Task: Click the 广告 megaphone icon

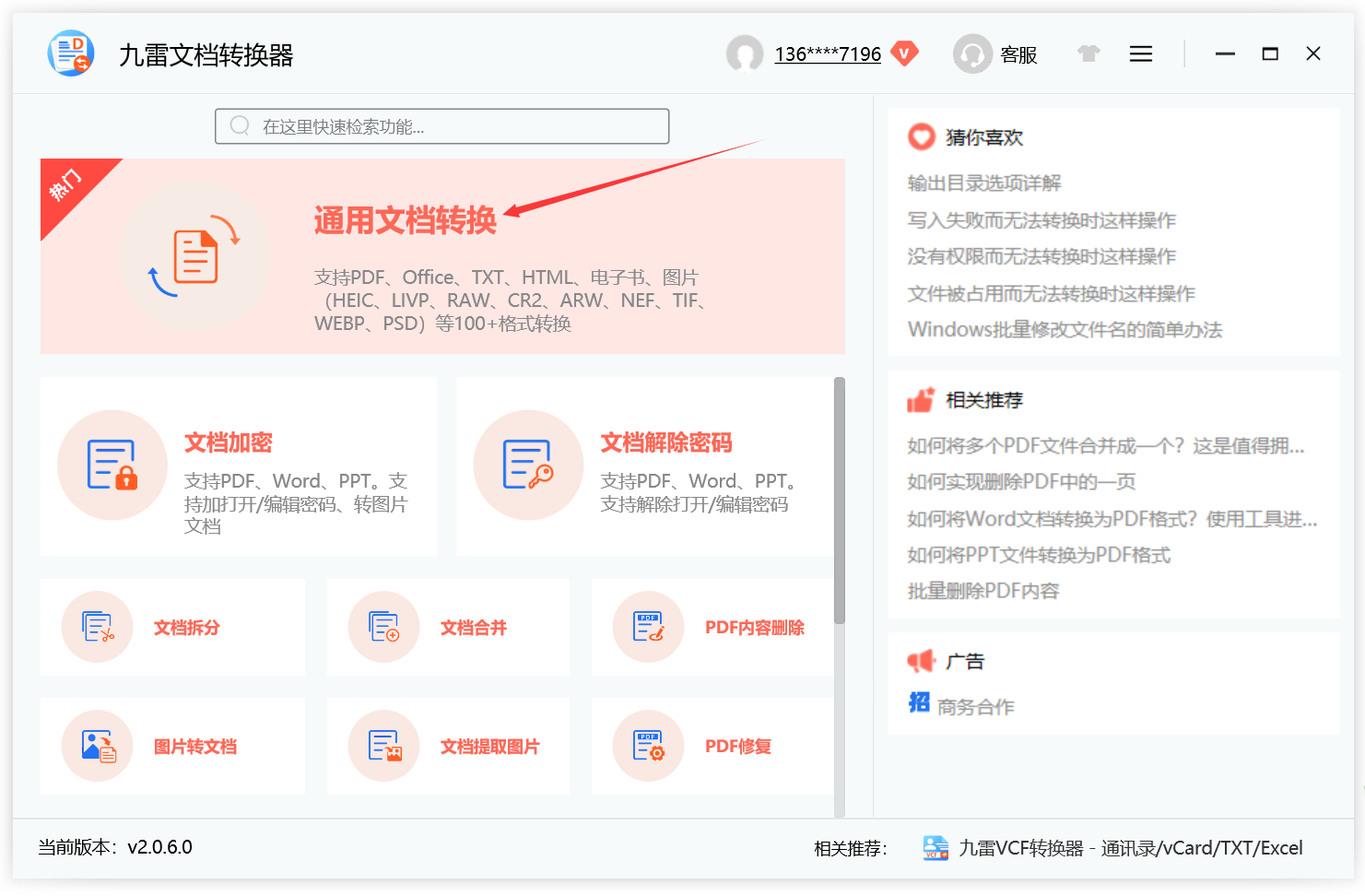Action: pyautogui.click(x=921, y=661)
